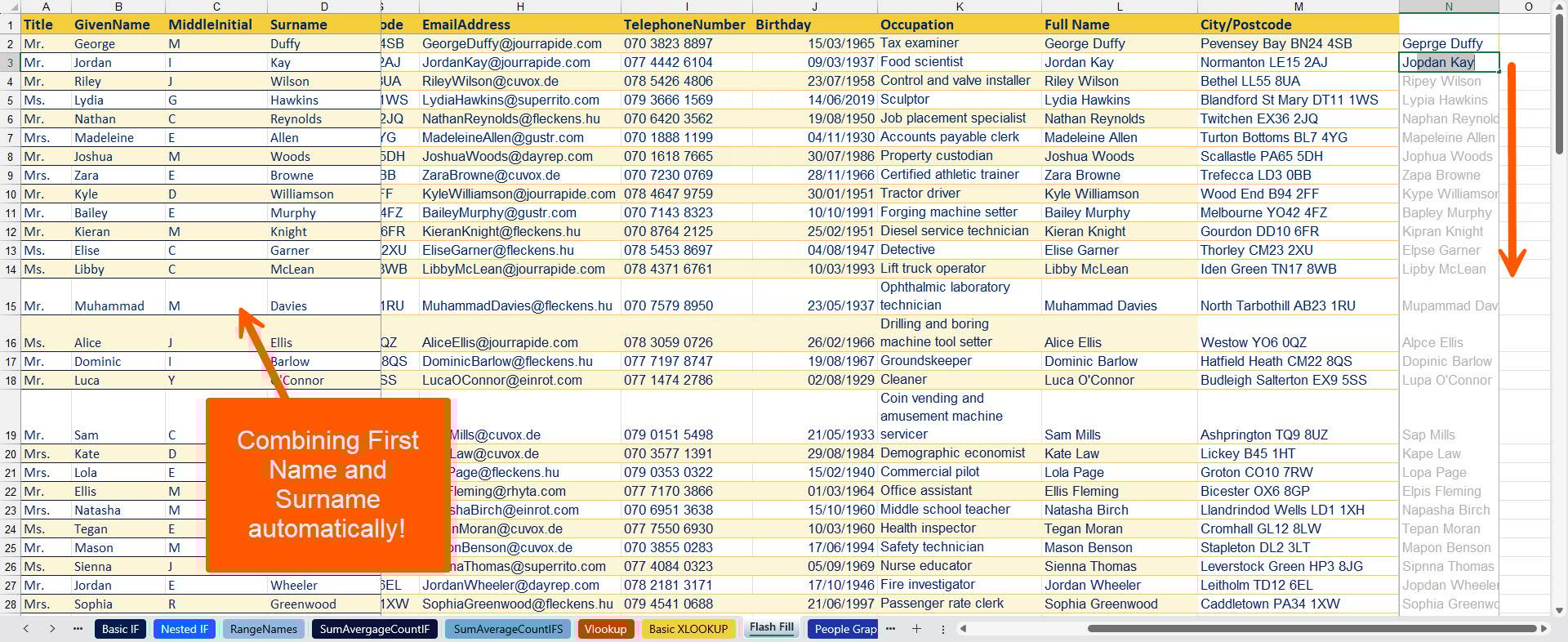Select column J header
The image size is (1568, 642).
click(814, 7)
